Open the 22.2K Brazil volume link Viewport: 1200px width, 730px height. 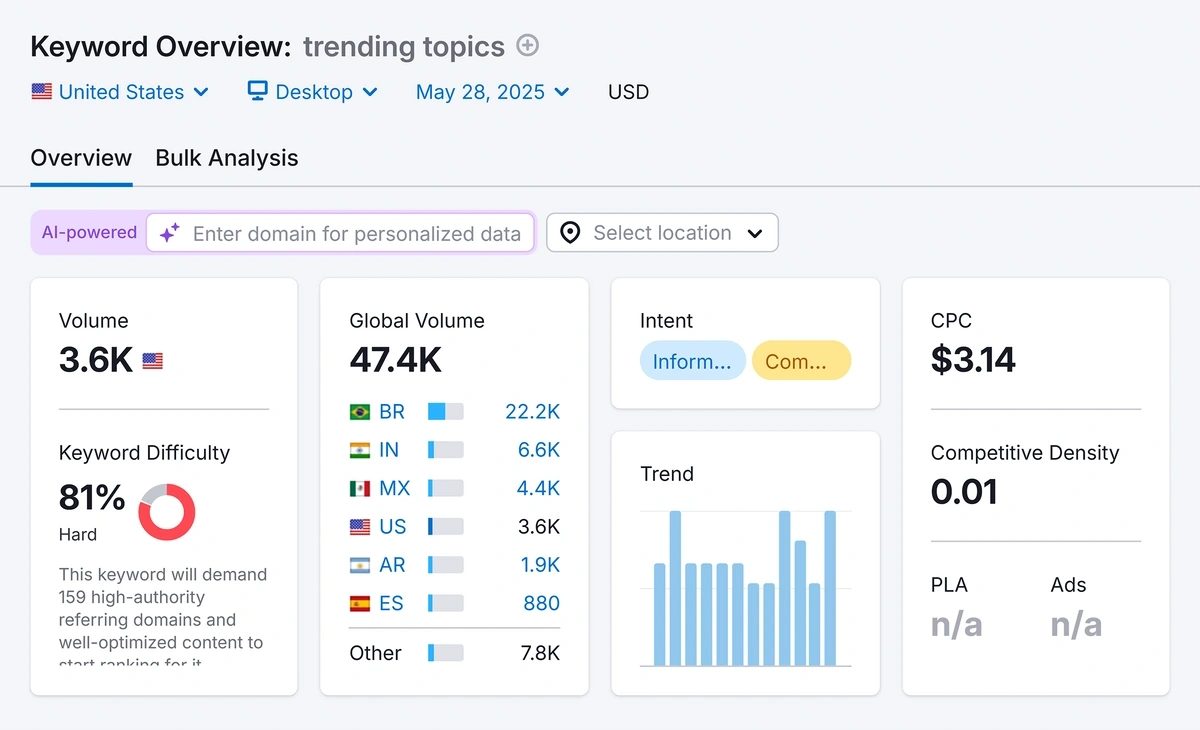click(532, 412)
